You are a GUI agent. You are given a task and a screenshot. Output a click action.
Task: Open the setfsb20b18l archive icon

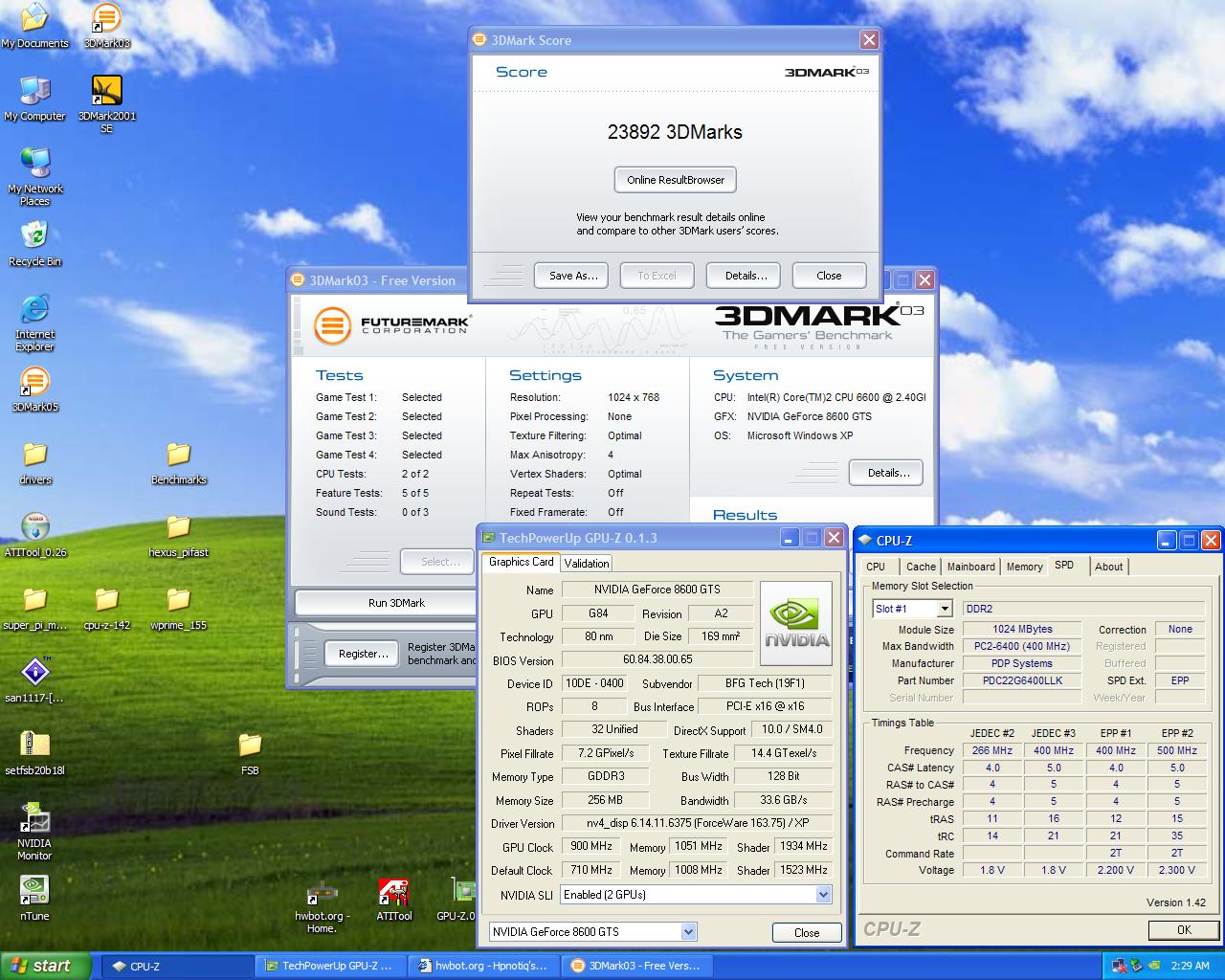pos(34,753)
